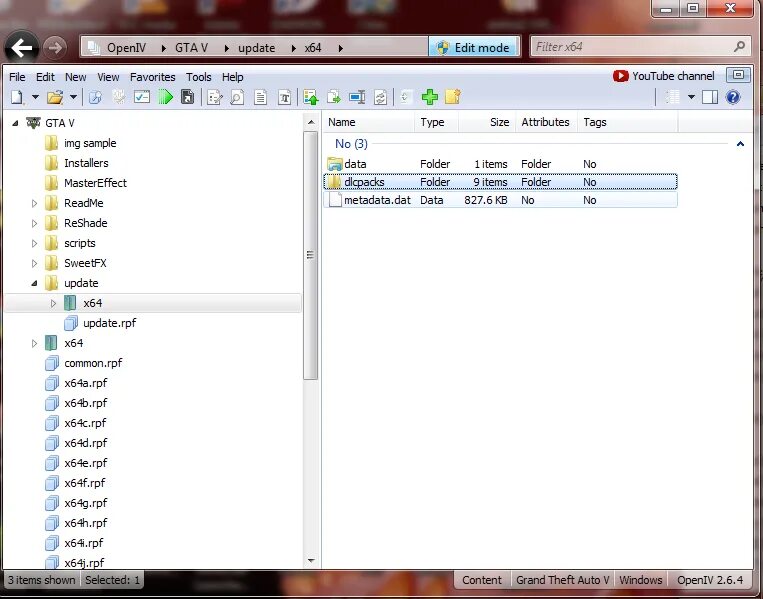Open the view mode dropdown arrow
Image resolution: width=763 pixels, height=599 pixels.
(691, 97)
